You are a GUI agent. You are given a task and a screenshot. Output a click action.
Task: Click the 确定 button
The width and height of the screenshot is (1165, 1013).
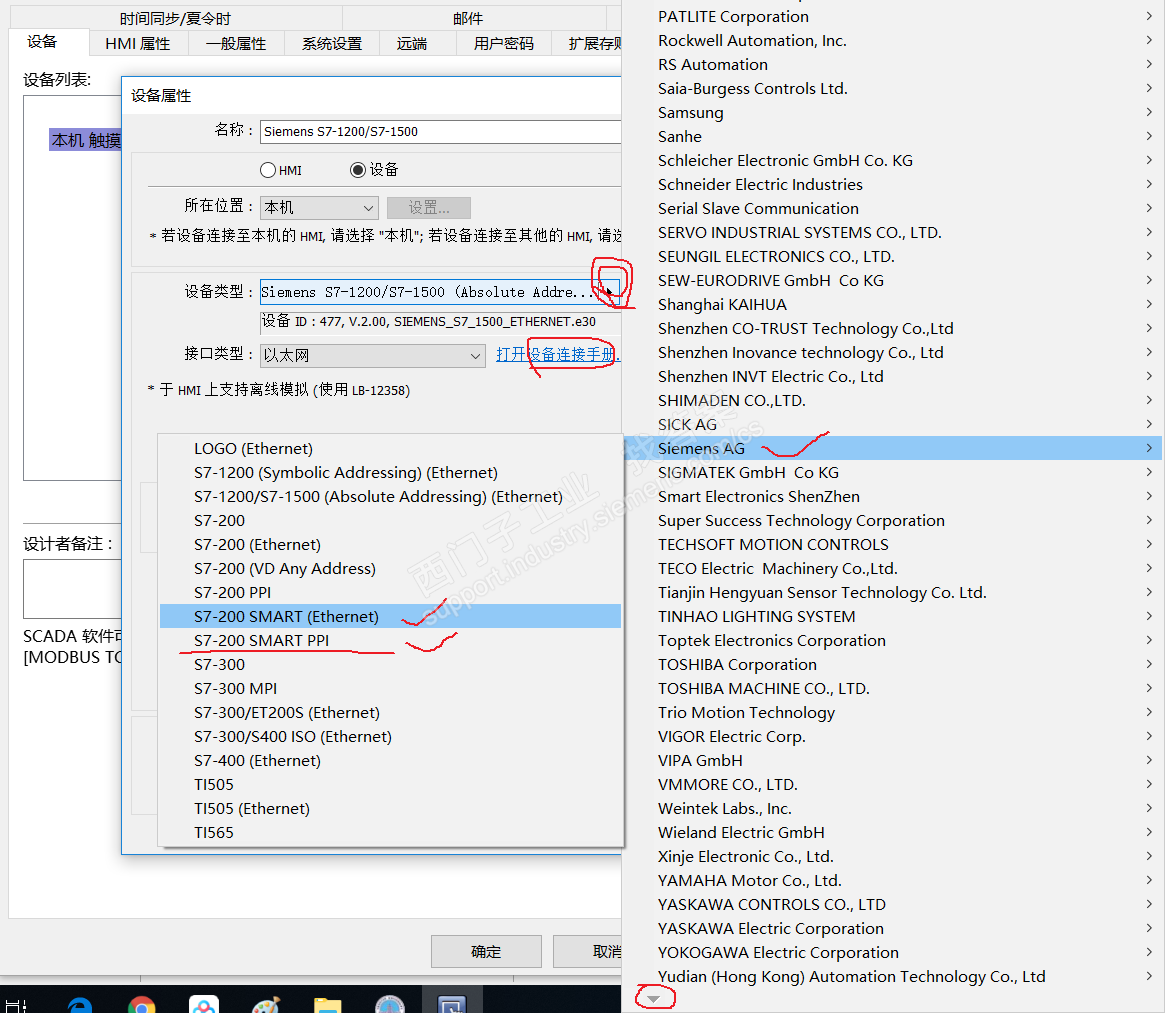pos(486,951)
